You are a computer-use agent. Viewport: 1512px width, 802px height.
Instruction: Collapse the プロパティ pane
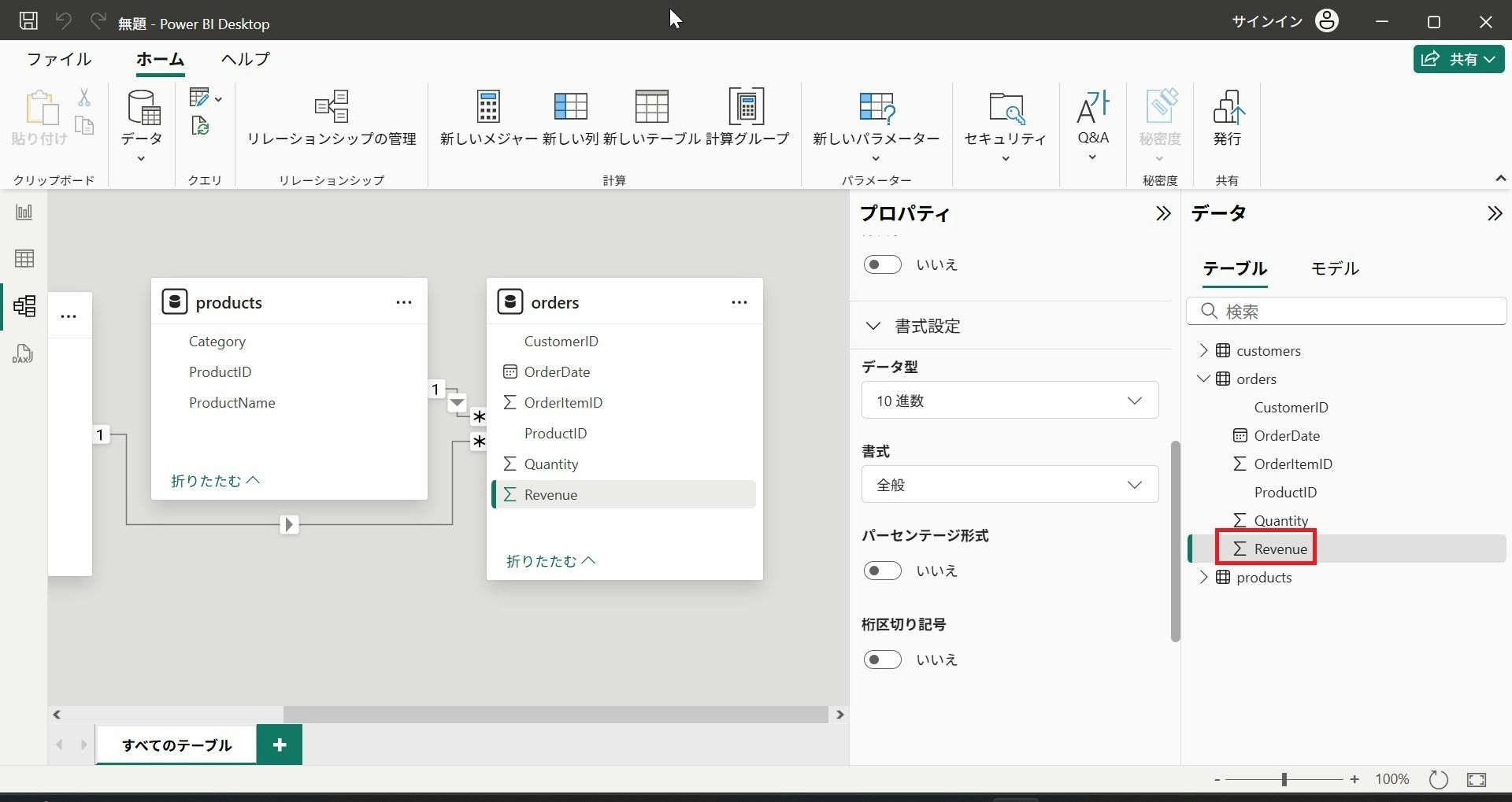(x=1163, y=213)
